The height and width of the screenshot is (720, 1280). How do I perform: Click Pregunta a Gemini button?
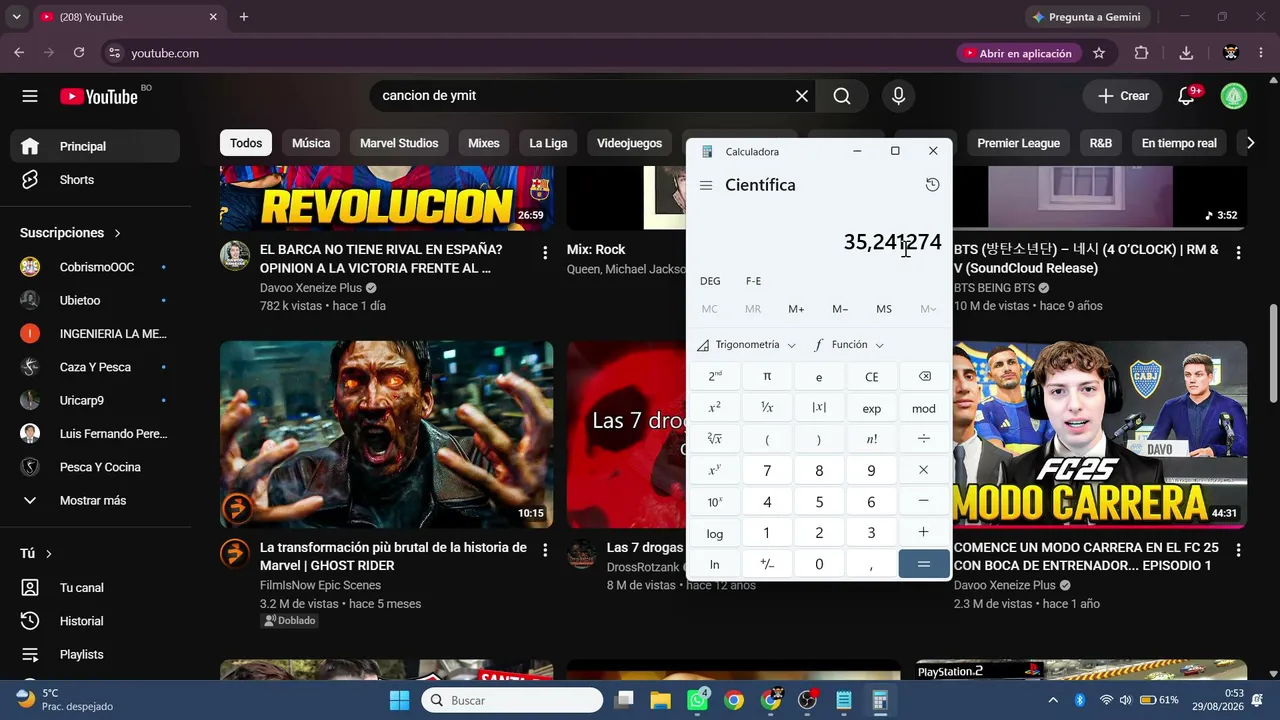1087,17
